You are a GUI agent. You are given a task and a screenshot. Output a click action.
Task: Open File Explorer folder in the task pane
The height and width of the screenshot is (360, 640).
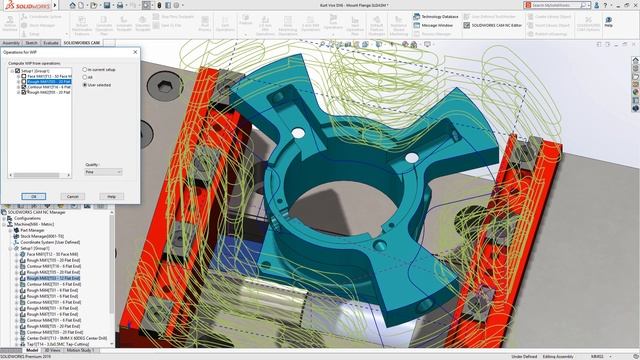(x=636, y=76)
